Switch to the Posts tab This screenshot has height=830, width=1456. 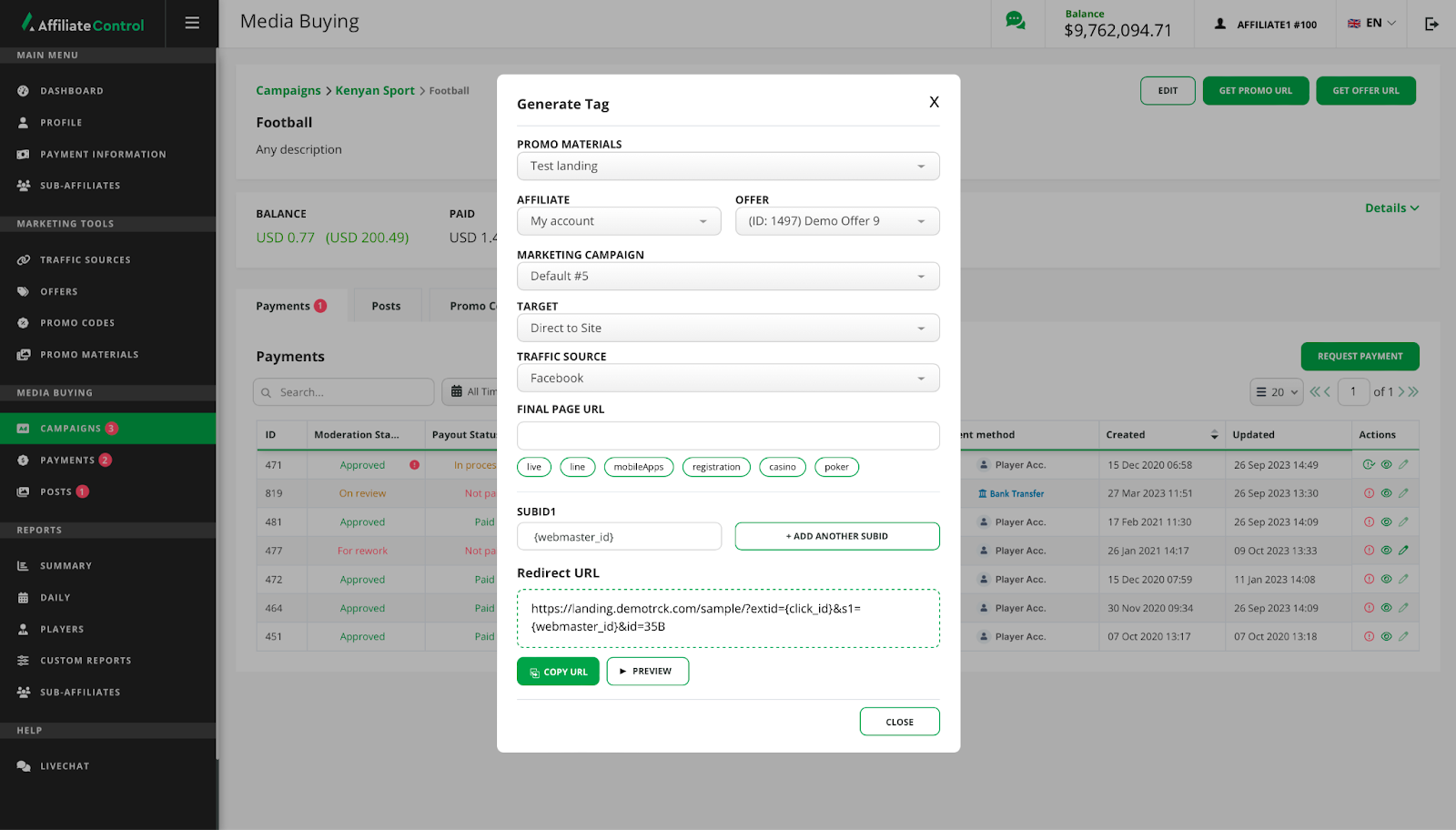tap(386, 307)
